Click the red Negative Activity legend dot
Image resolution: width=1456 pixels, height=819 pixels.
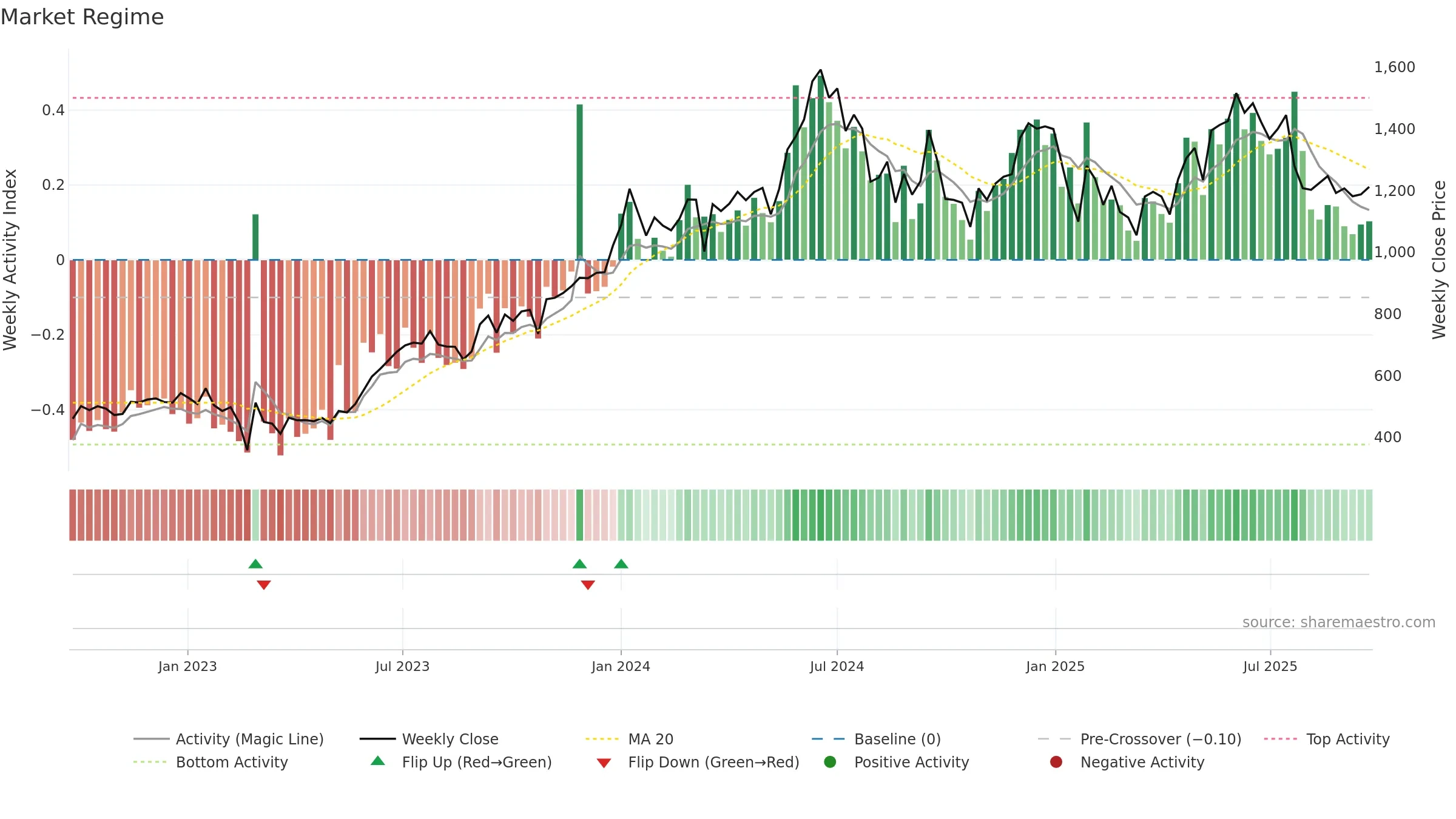(1056, 761)
